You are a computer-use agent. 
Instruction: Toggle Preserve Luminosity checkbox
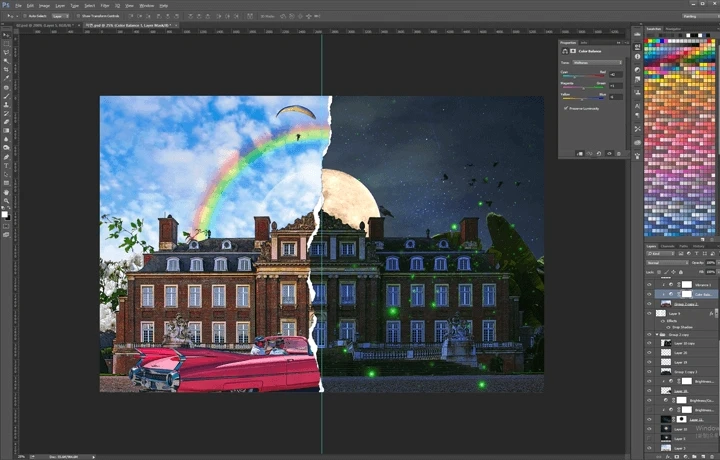click(x=566, y=108)
